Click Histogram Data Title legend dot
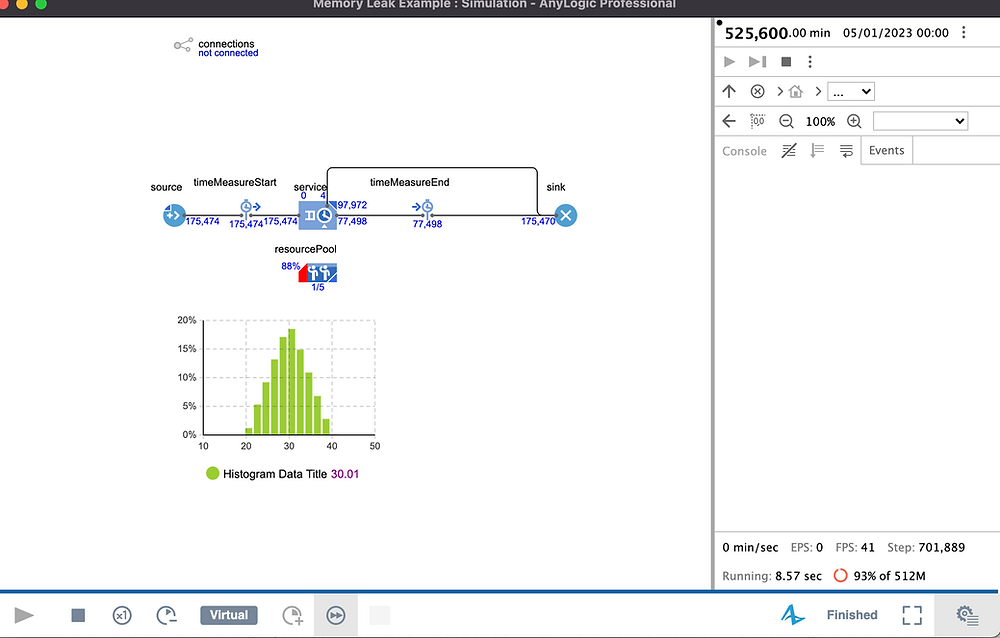1000x638 pixels. [x=212, y=473]
